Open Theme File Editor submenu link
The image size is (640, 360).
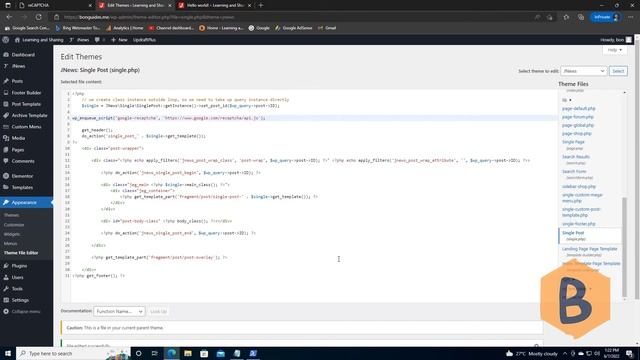pyautogui.click(x=21, y=253)
